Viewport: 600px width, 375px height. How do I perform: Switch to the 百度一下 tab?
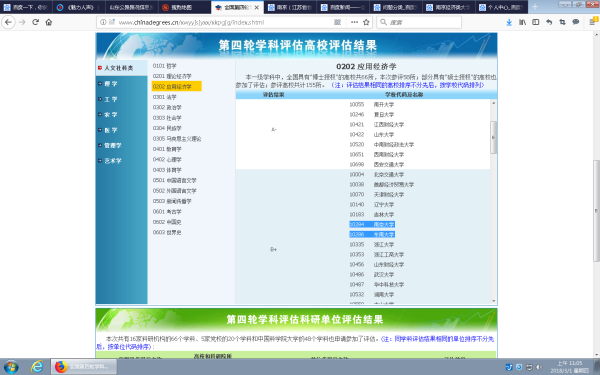[26, 7]
